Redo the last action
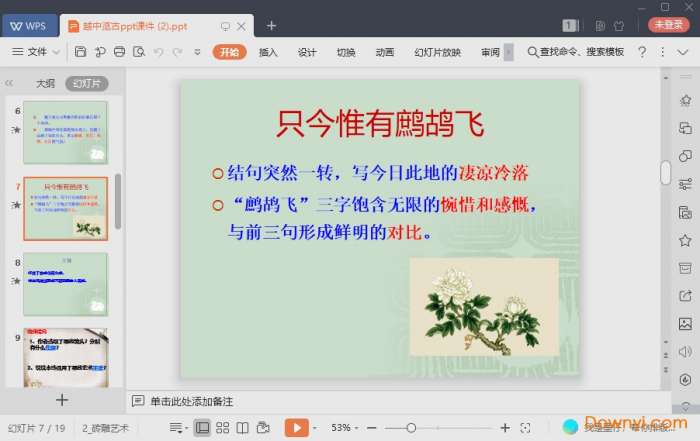700x441 pixels. pos(178,52)
